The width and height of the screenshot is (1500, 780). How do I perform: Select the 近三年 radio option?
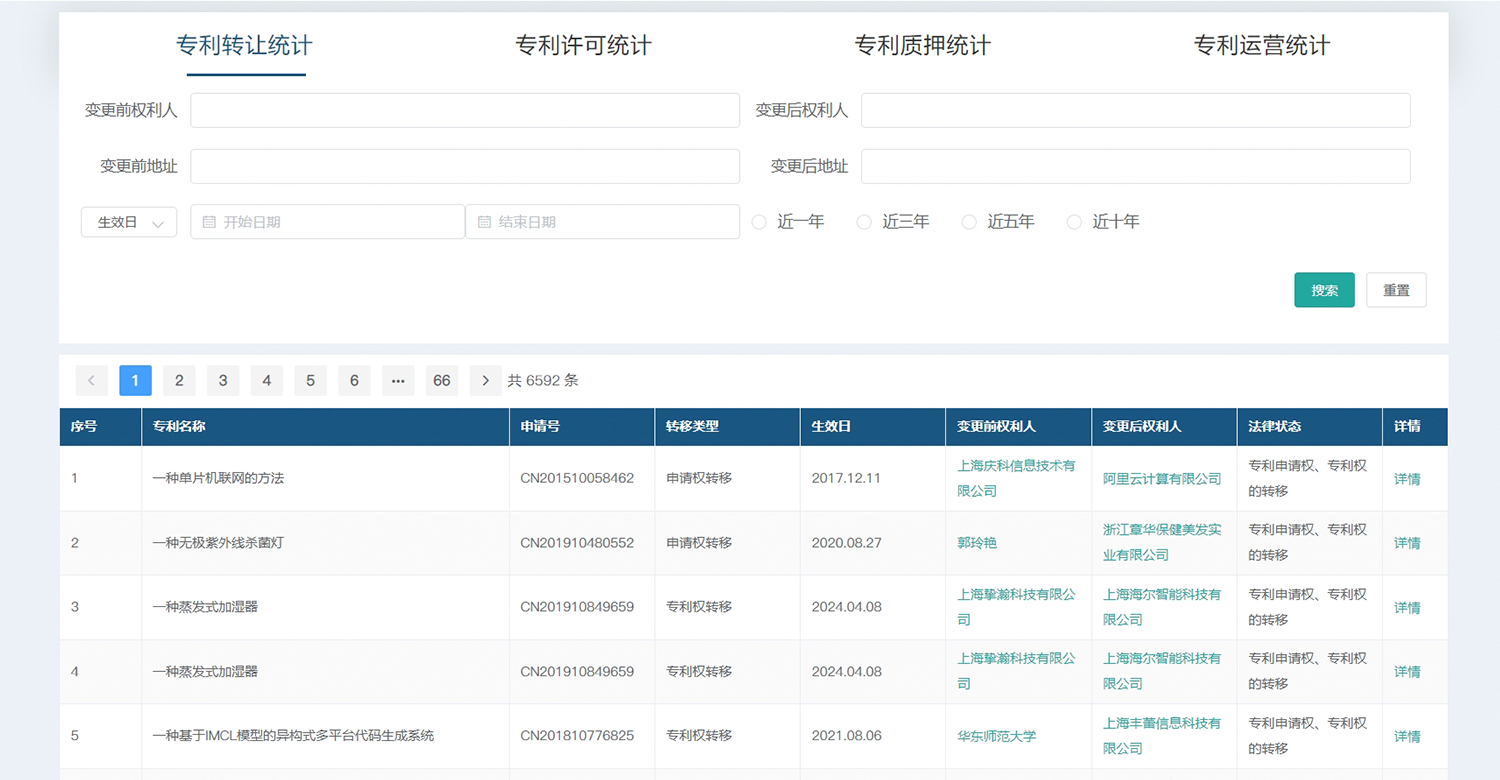893,222
